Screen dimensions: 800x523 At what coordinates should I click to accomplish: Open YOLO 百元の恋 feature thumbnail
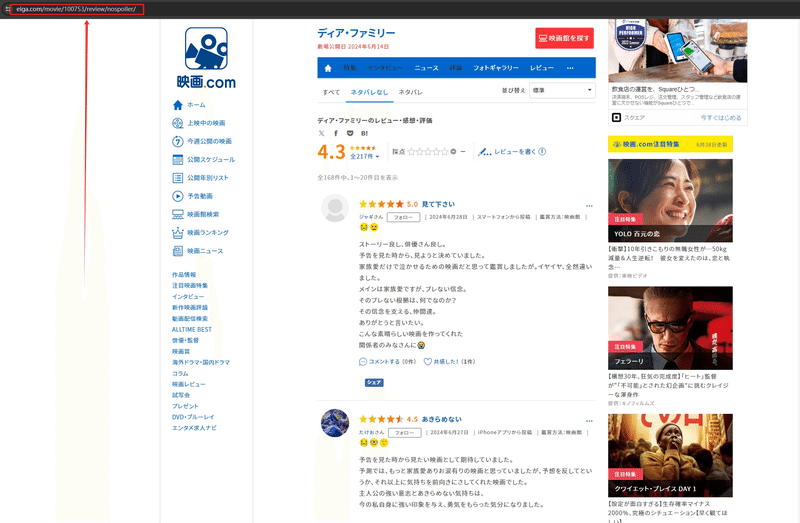(x=670, y=201)
